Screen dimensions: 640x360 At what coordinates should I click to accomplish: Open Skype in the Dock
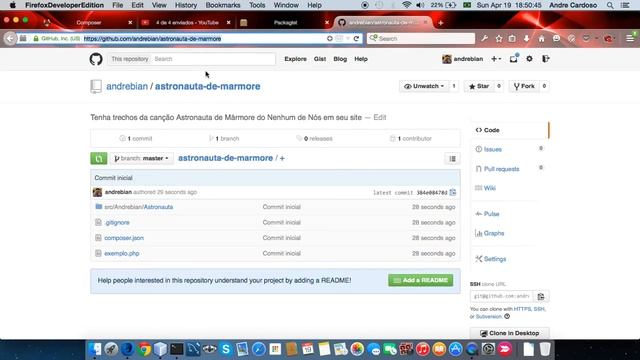click(x=226, y=349)
